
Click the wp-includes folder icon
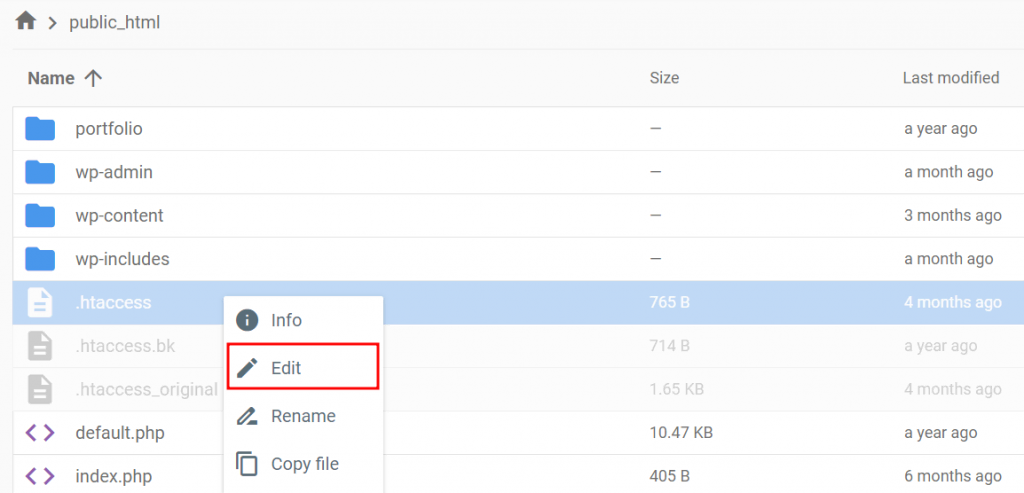pyautogui.click(x=40, y=259)
